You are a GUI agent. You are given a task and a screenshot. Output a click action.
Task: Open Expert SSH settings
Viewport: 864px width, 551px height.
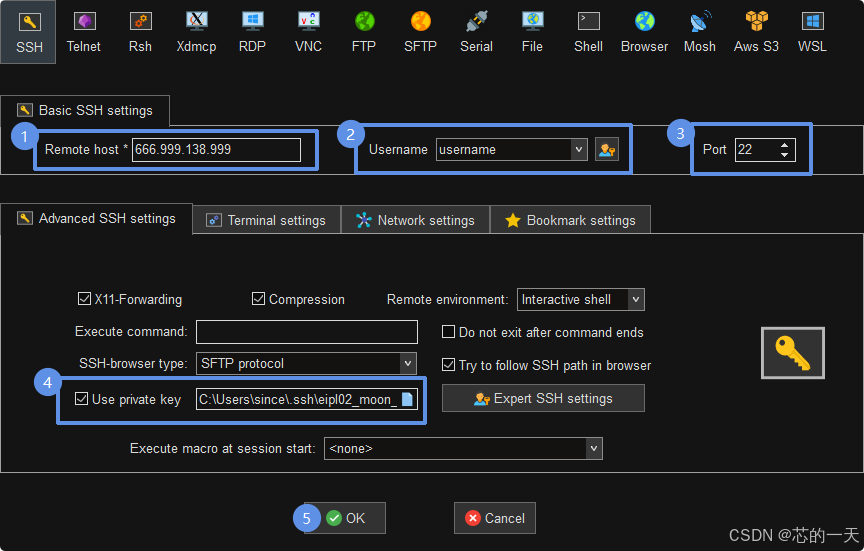[543, 398]
